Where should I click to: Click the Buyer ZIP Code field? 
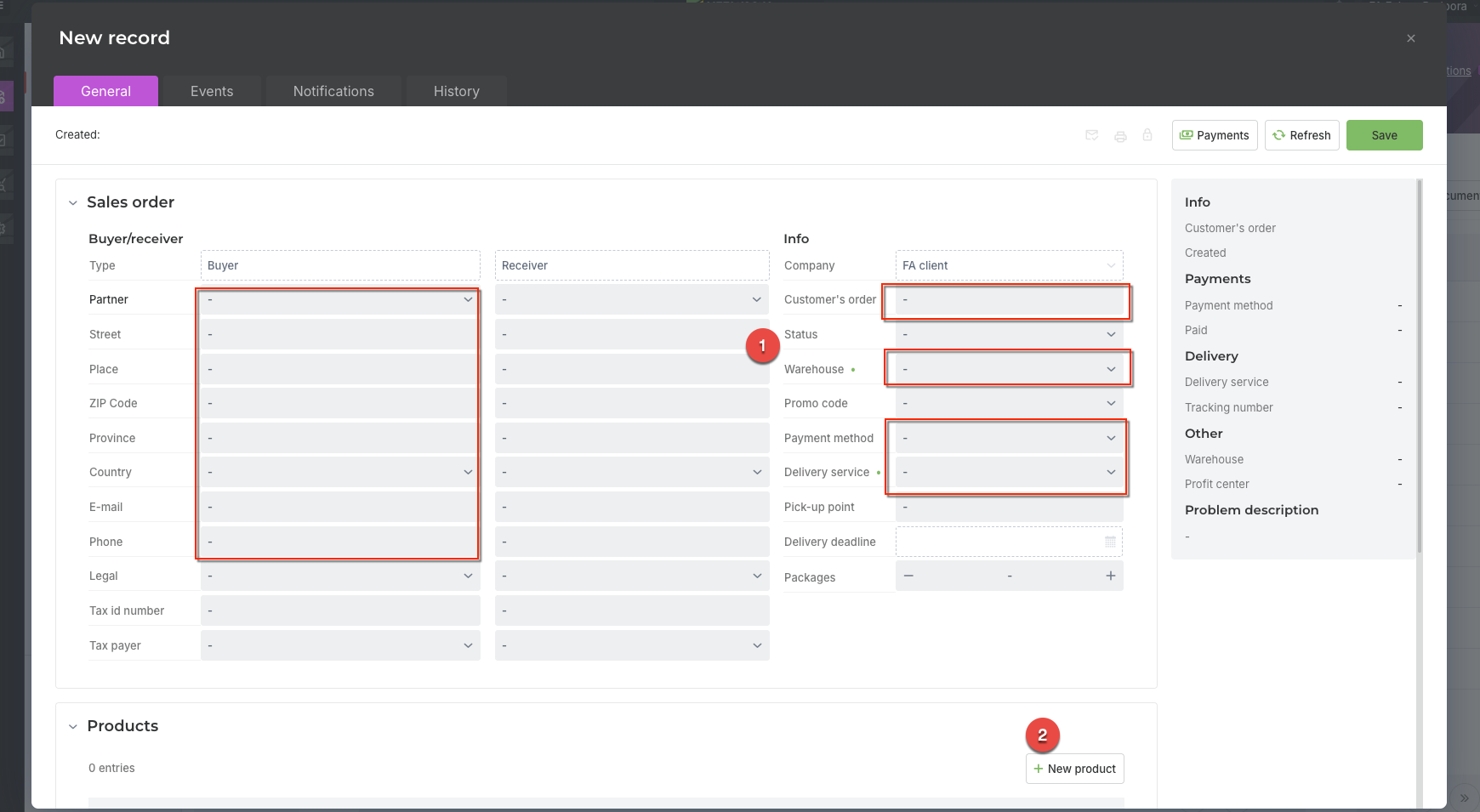pyautogui.click(x=340, y=403)
